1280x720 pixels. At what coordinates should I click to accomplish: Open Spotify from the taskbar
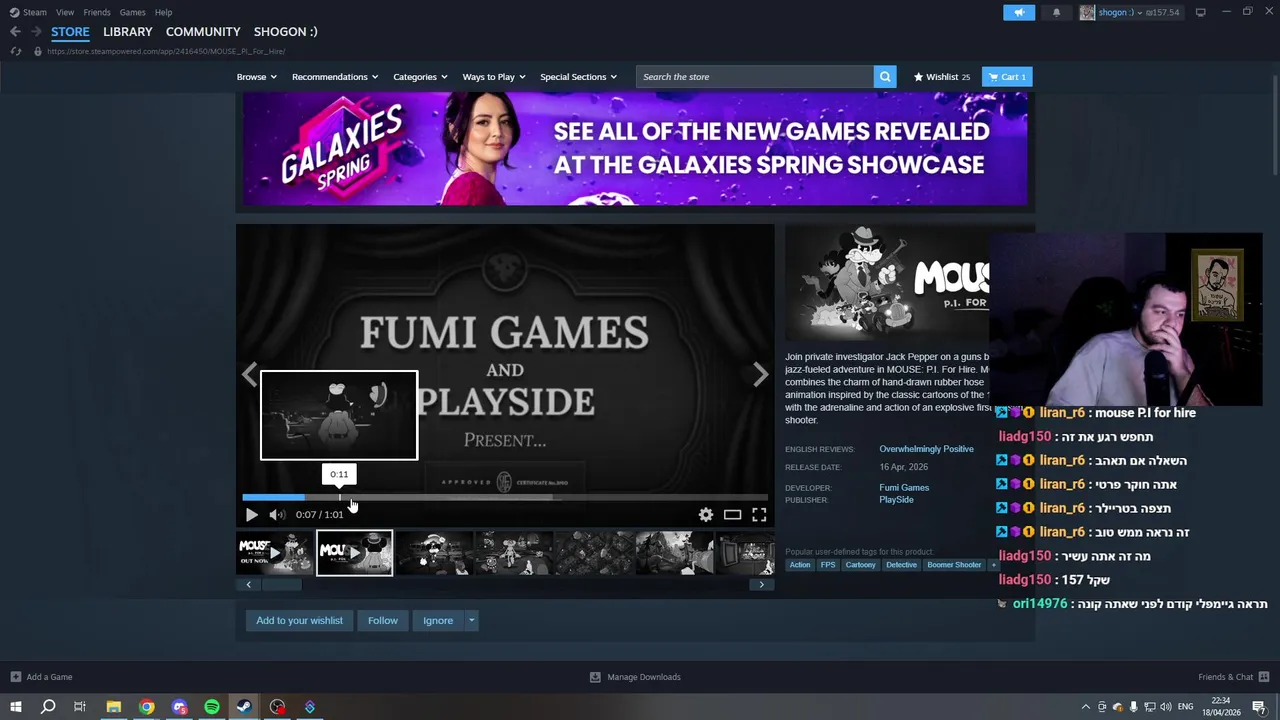(212, 707)
